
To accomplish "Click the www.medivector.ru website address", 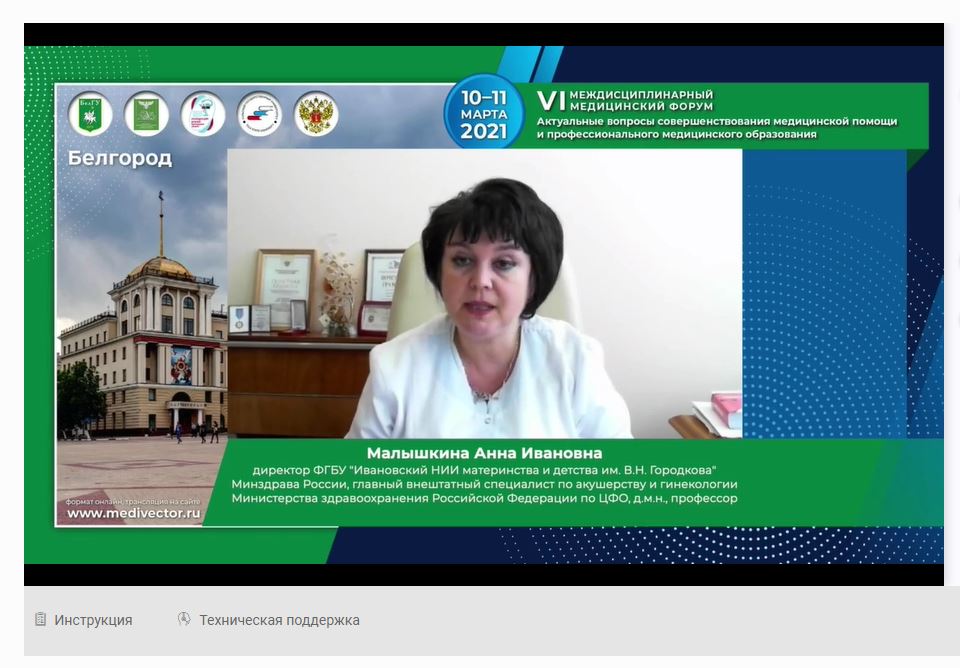I will 133,513.
